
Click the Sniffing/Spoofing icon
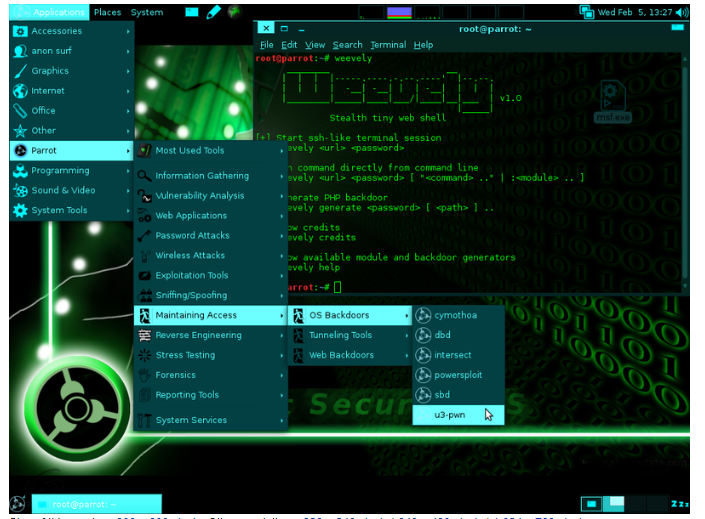pyautogui.click(x=144, y=295)
